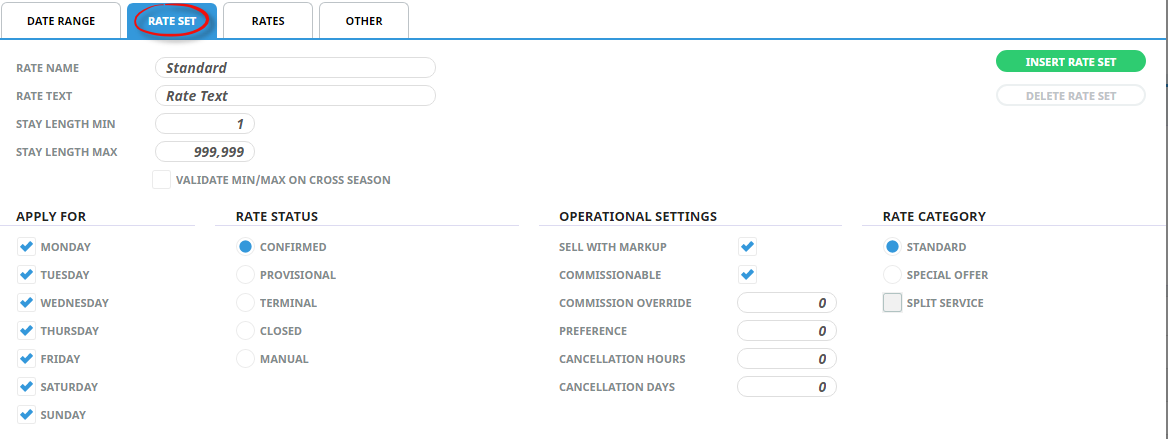Set rate status to Manual
Screen dimensions: 1168x439
coord(245,359)
